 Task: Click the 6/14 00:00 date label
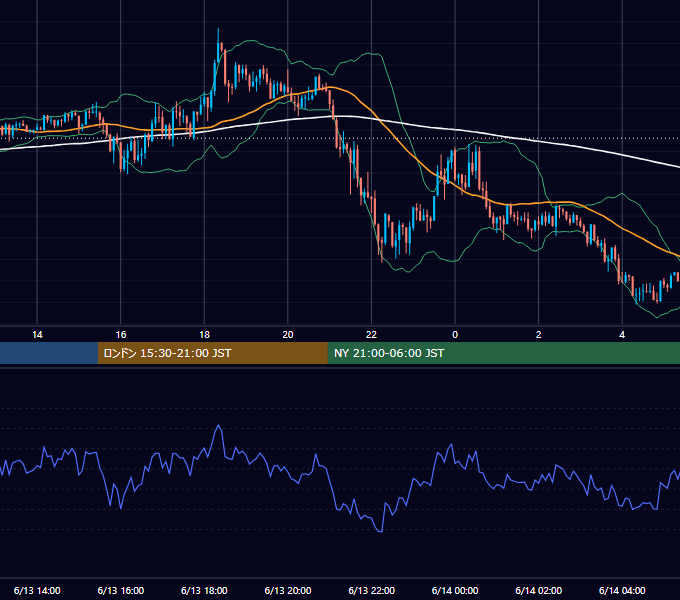point(455,590)
